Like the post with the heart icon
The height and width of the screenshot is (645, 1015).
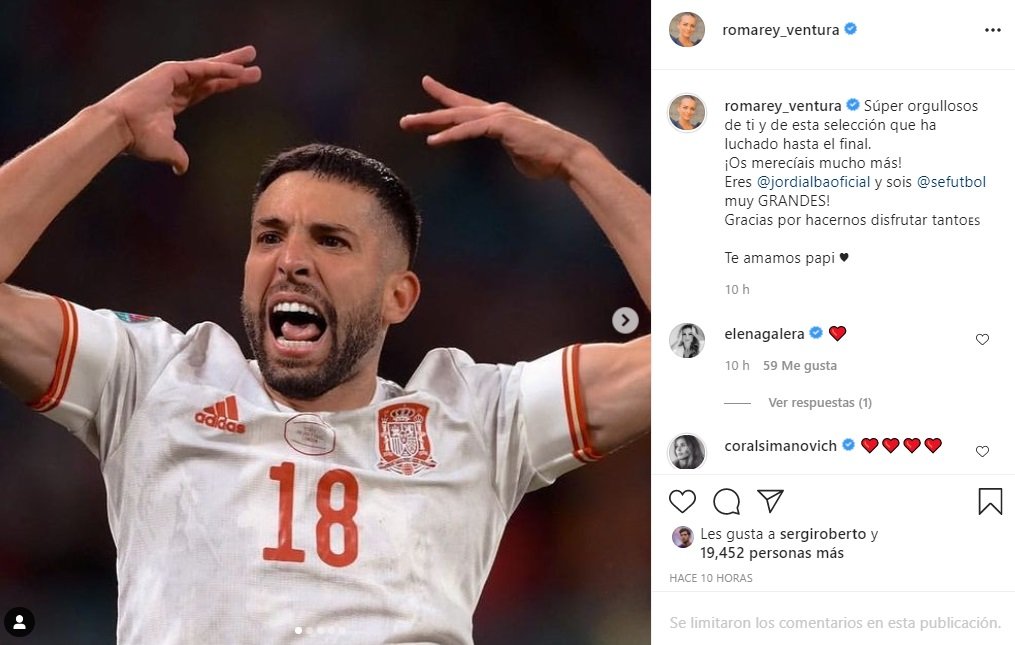pyautogui.click(x=682, y=501)
